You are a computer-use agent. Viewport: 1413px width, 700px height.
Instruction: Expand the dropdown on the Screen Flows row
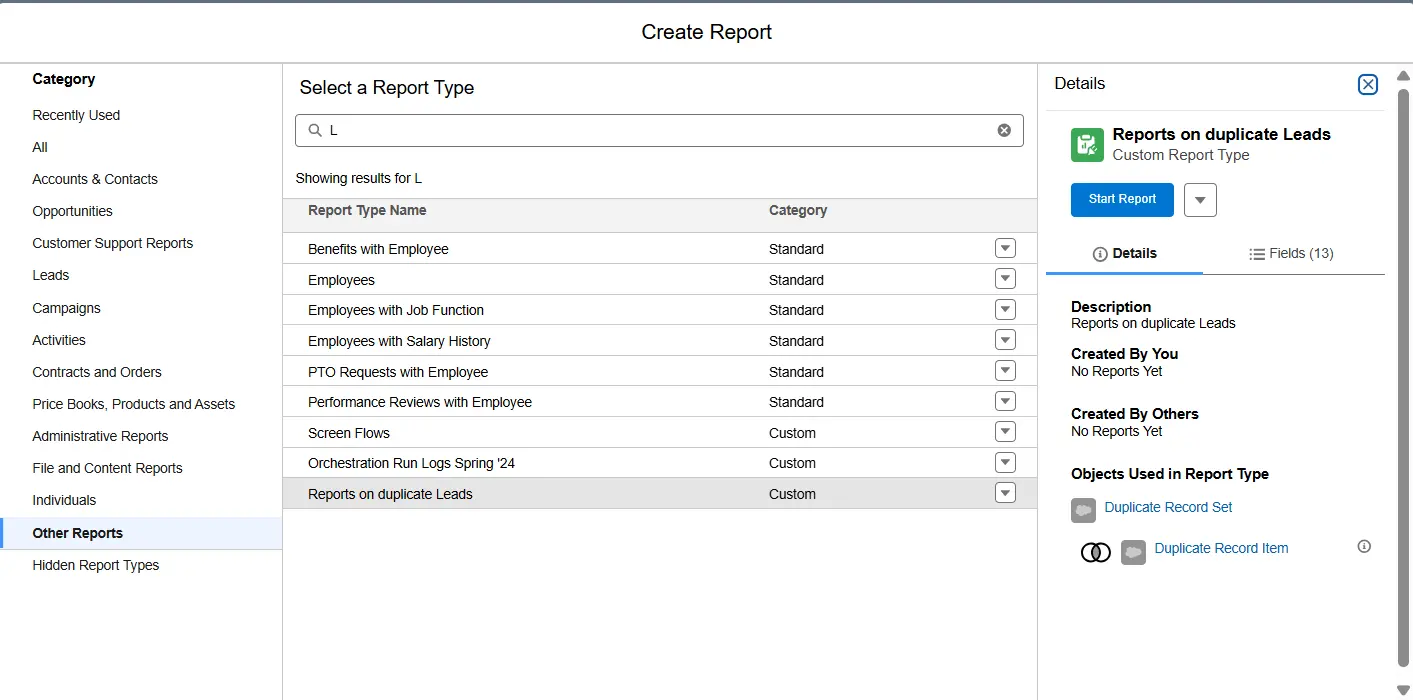(1005, 432)
